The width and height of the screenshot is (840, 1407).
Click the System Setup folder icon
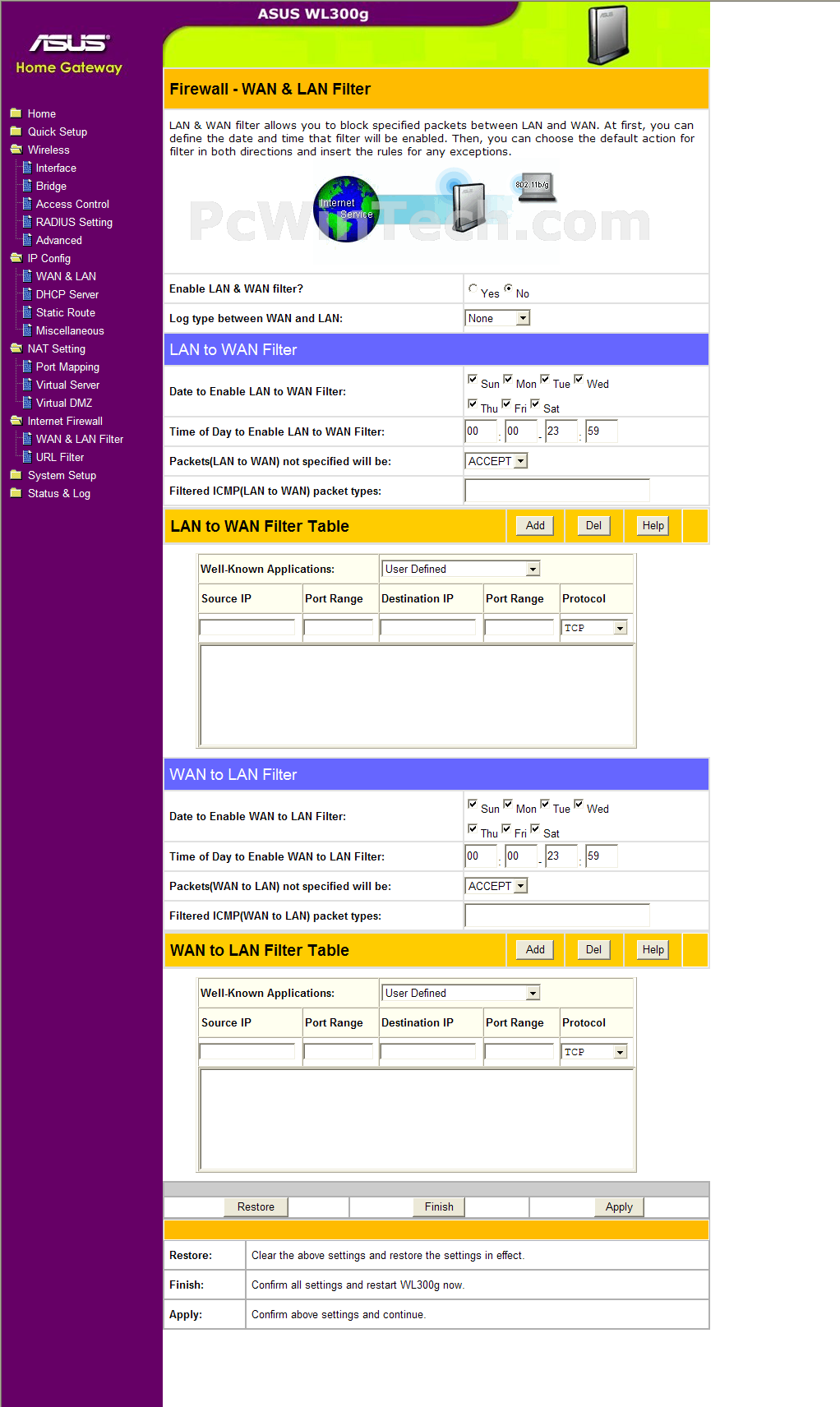pyautogui.click(x=16, y=475)
